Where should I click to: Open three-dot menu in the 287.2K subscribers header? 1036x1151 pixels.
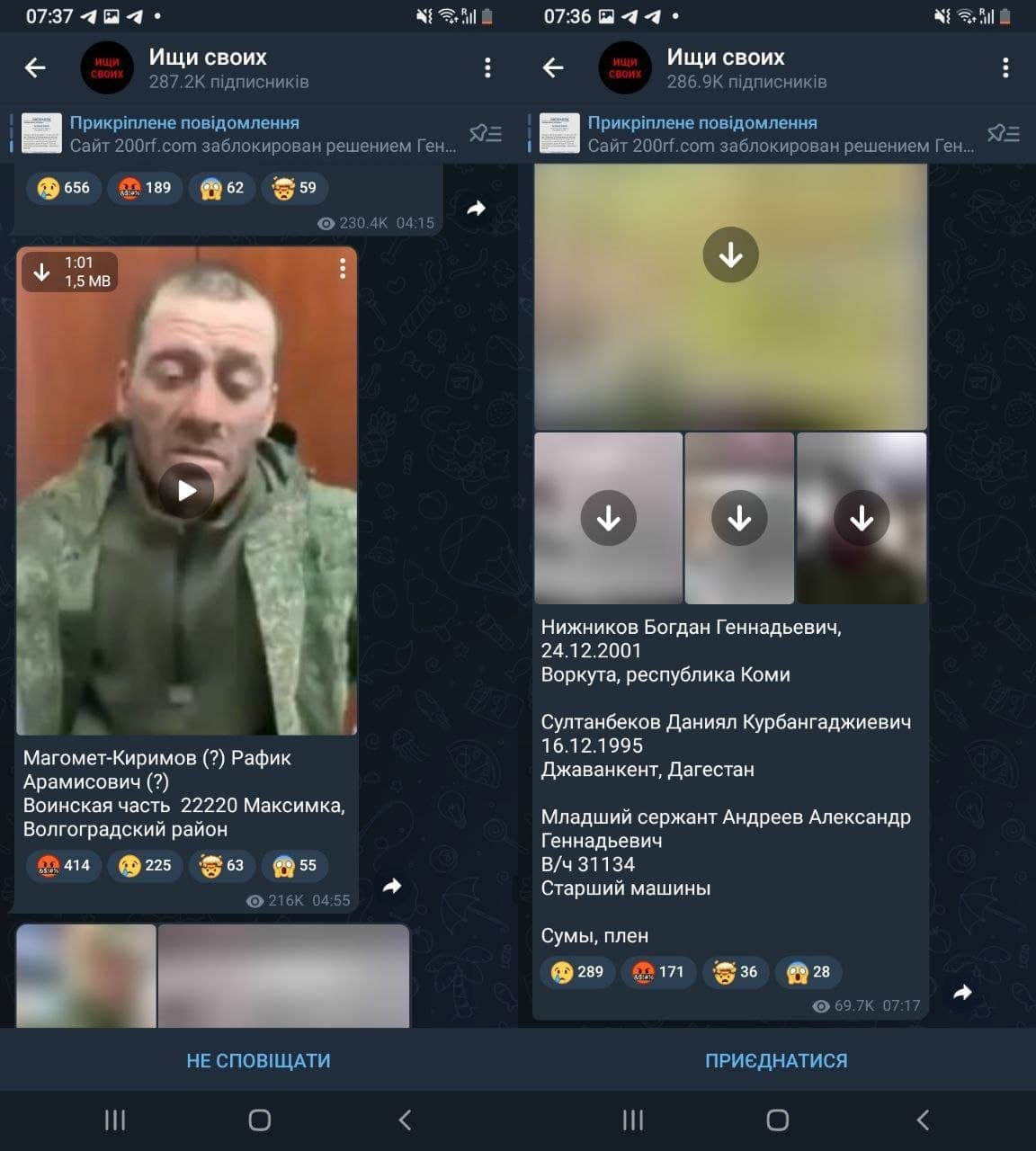487,67
